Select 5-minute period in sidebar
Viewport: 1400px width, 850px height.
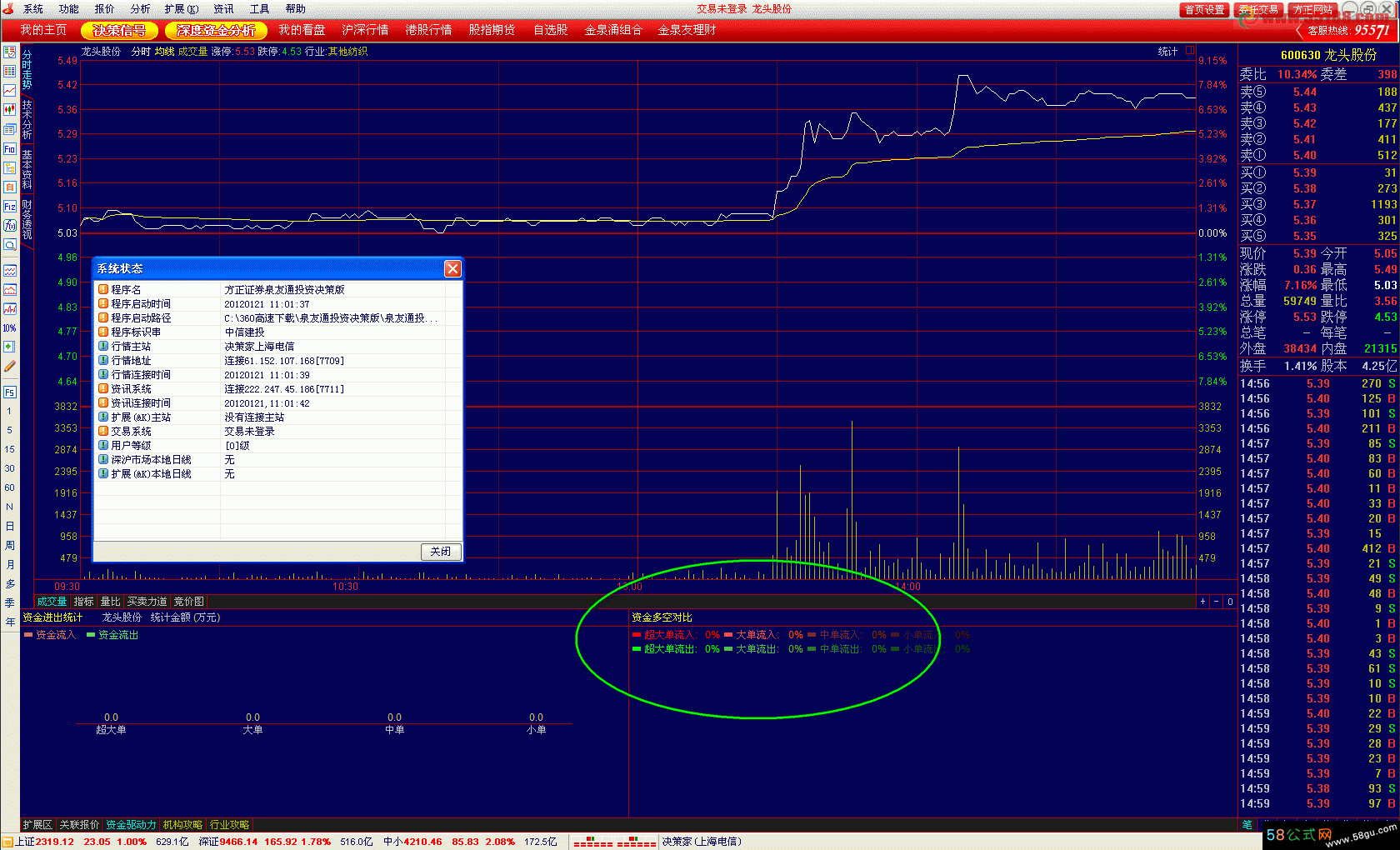point(10,430)
